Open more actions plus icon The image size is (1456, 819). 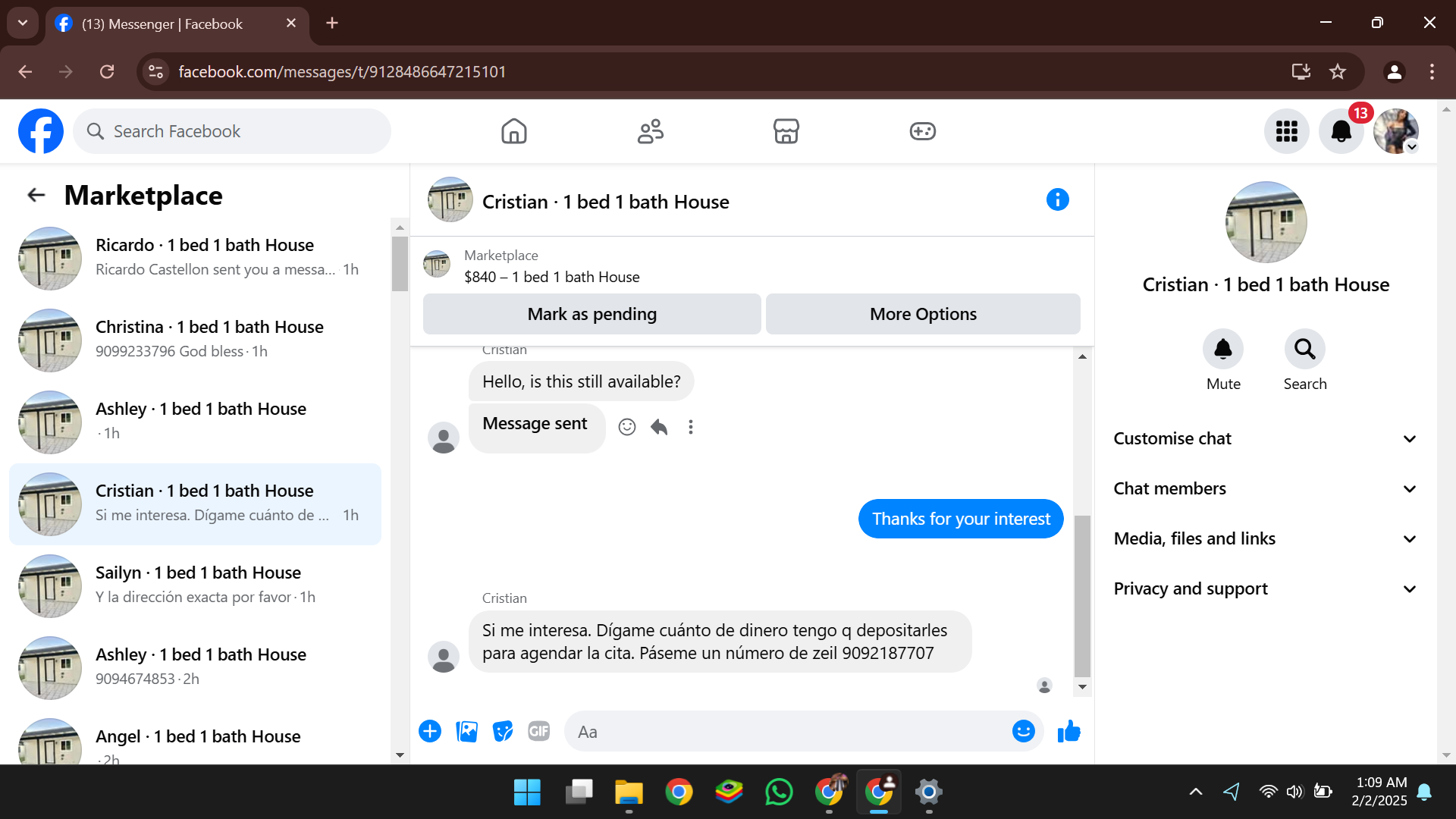click(430, 732)
